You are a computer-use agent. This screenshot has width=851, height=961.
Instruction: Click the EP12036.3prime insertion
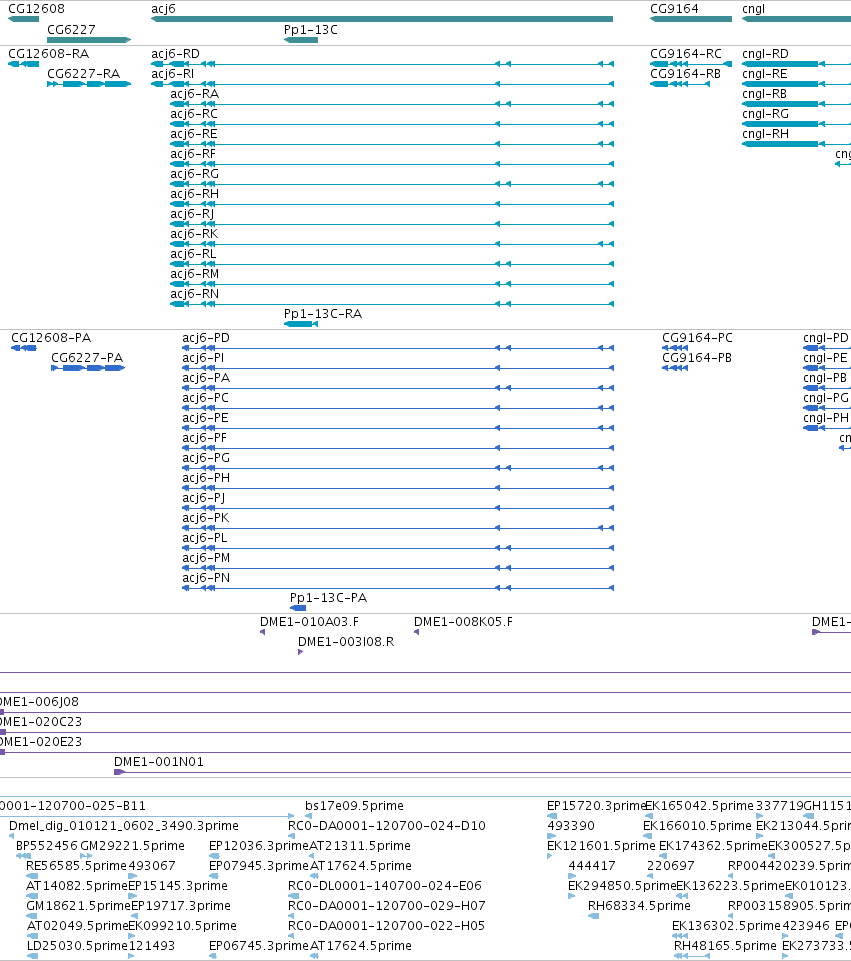(x=214, y=856)
